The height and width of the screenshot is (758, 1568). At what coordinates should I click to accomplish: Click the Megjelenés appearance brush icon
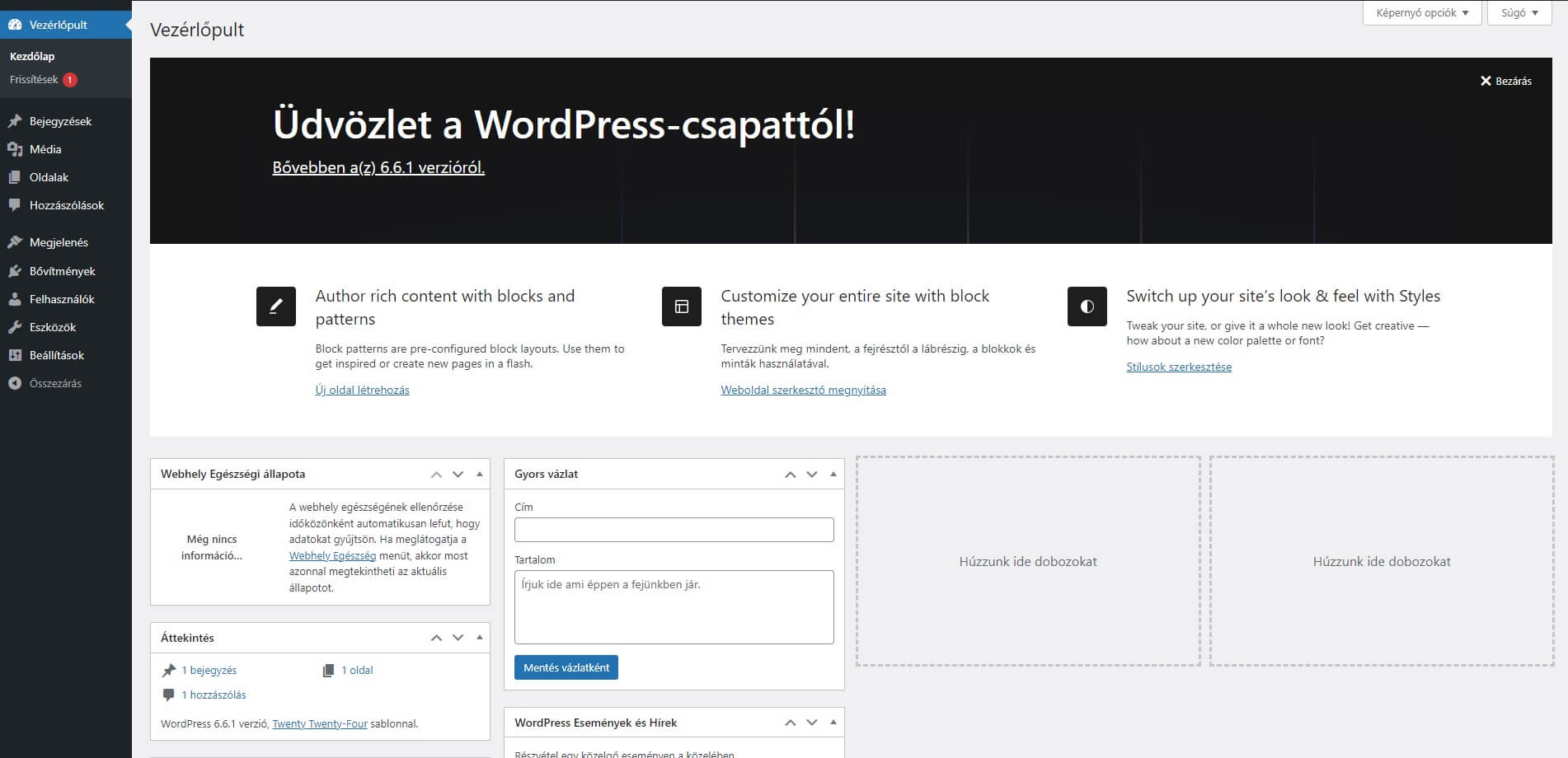pyautogui.click(x=15, y=242)
